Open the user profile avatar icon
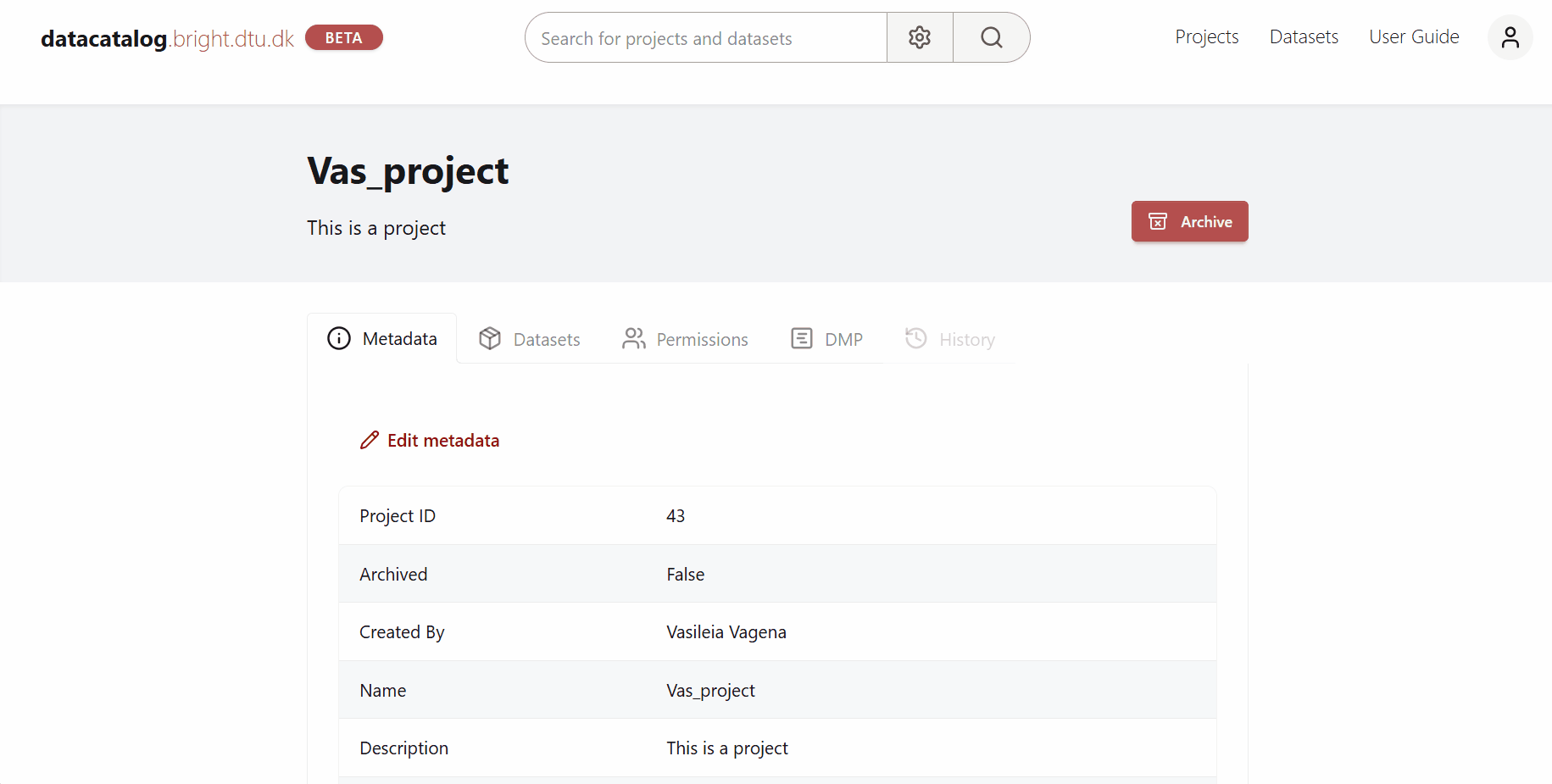This screenshot has width=1552, height=784. (x=1510, y=37)
